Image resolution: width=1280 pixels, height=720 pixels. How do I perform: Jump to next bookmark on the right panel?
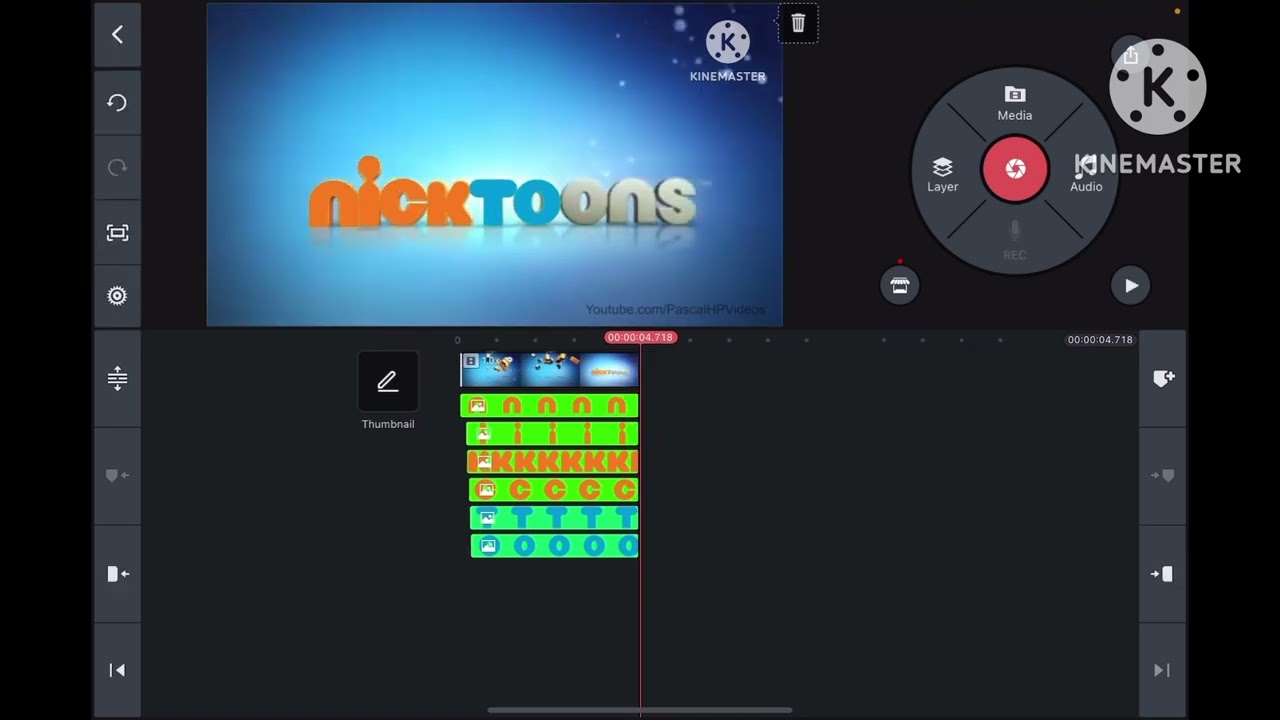(1162, 476)
